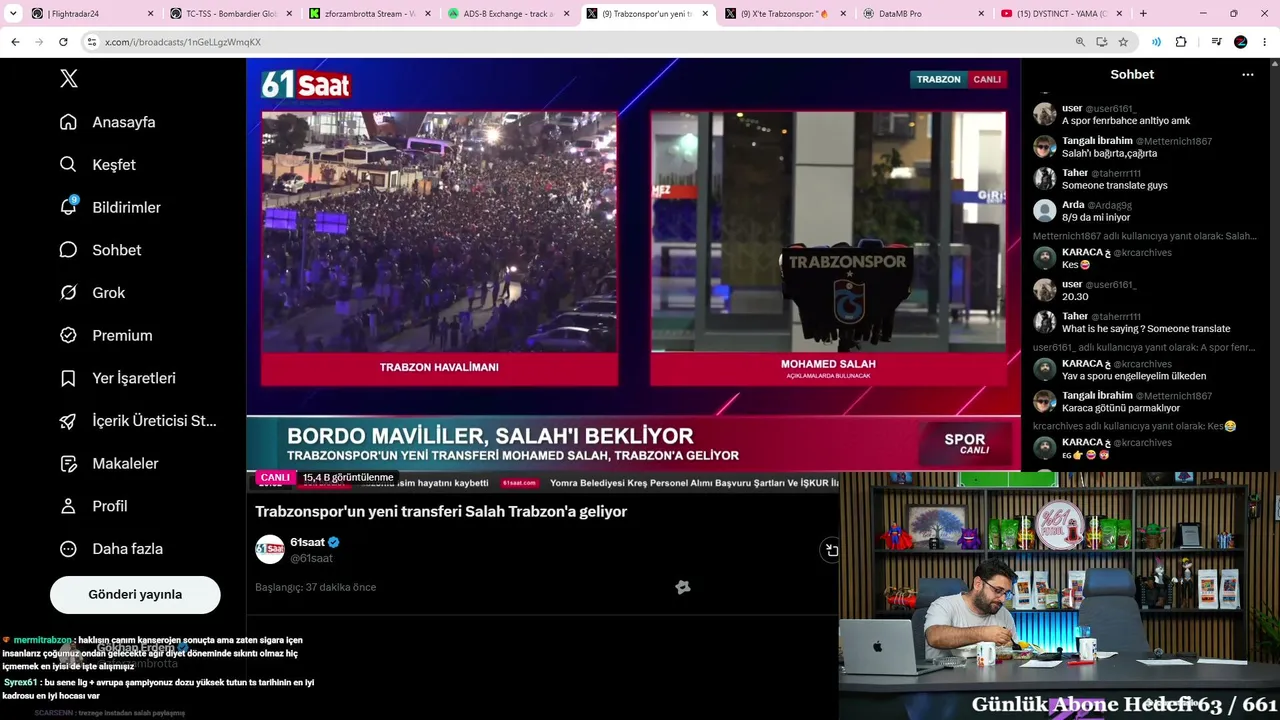Click the Sohbet panel heading
Screen dimensions: 1280x720
(1132, 75)
